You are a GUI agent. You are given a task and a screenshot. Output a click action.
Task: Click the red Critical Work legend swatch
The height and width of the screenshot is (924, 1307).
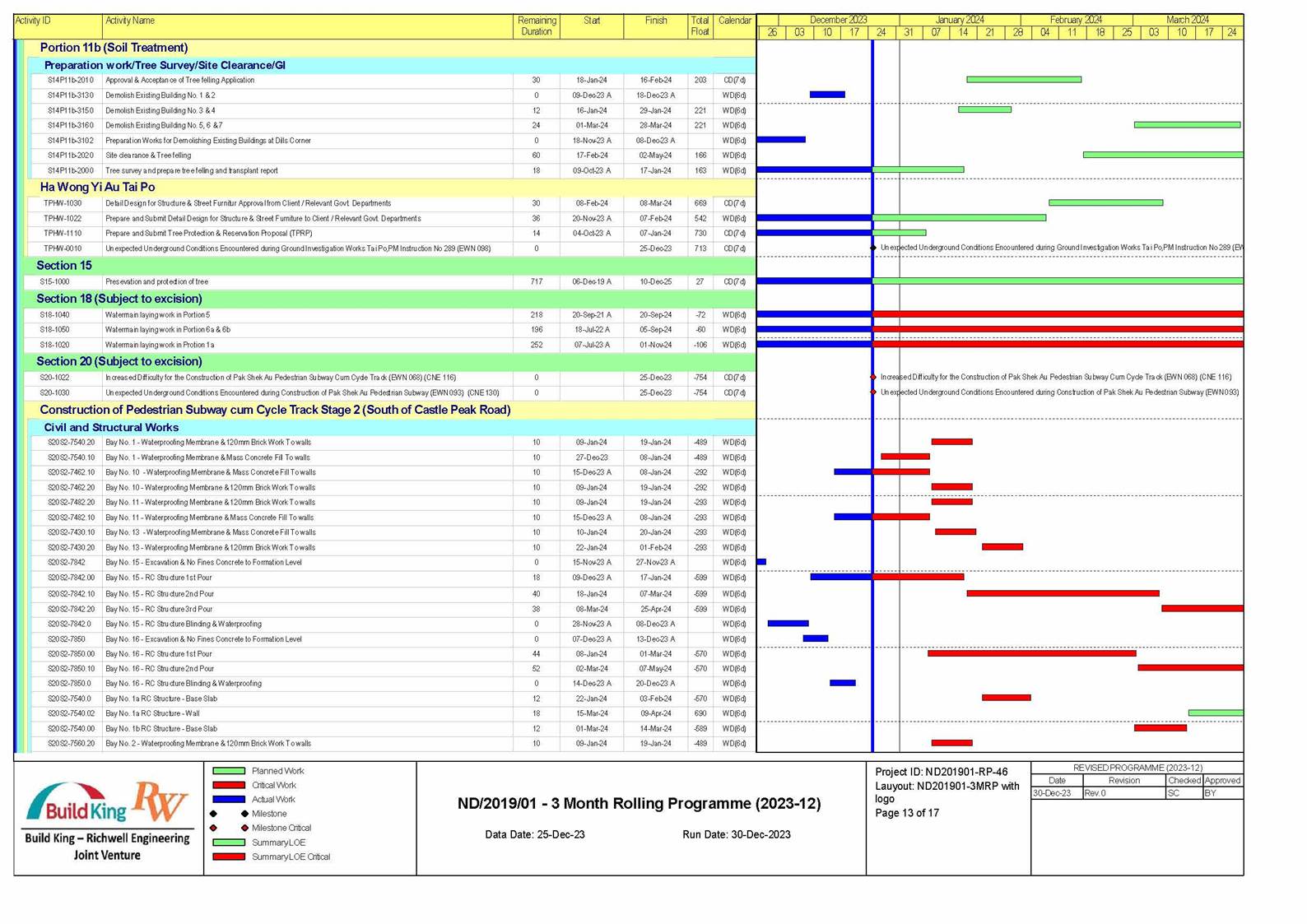click(x=229, y=786)
